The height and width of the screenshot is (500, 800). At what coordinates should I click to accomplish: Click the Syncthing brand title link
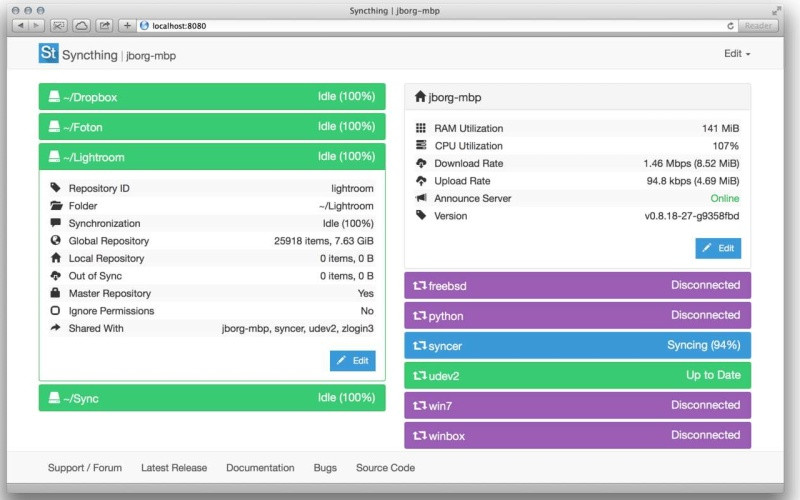(x=90, y=55)
